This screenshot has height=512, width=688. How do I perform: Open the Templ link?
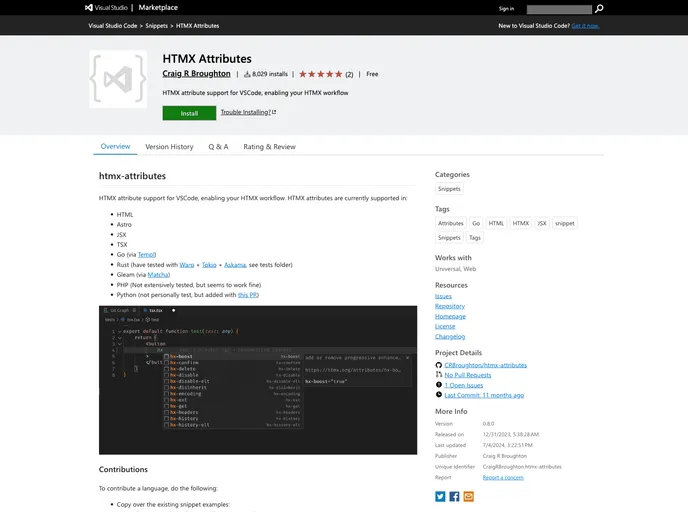(x=146, y=254)
